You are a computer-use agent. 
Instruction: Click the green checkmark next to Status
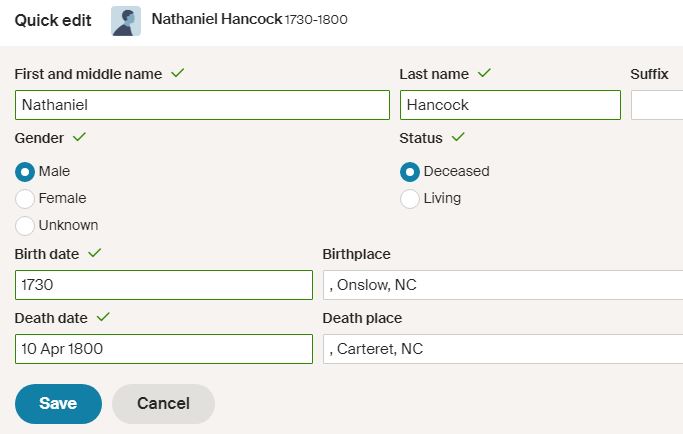click(458, 137)
